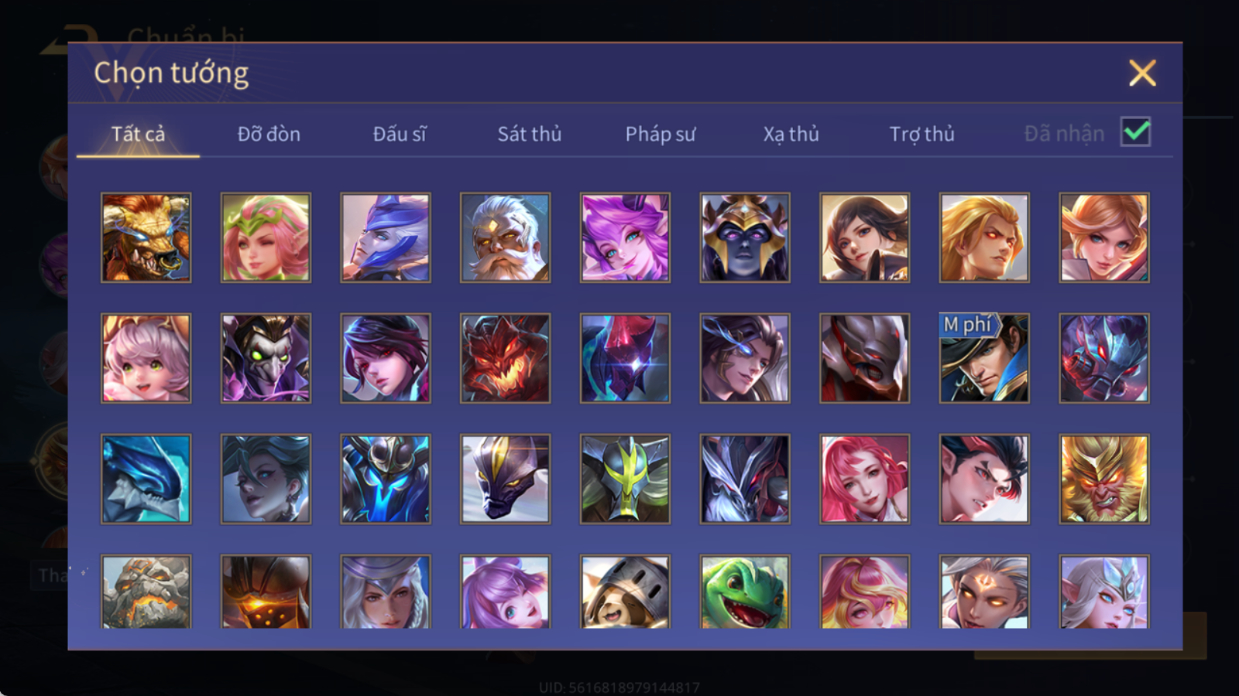This screenshot has height=696, width=1239.
Task: Select the bear with helmet hero portrait
Action: point(625,592)
